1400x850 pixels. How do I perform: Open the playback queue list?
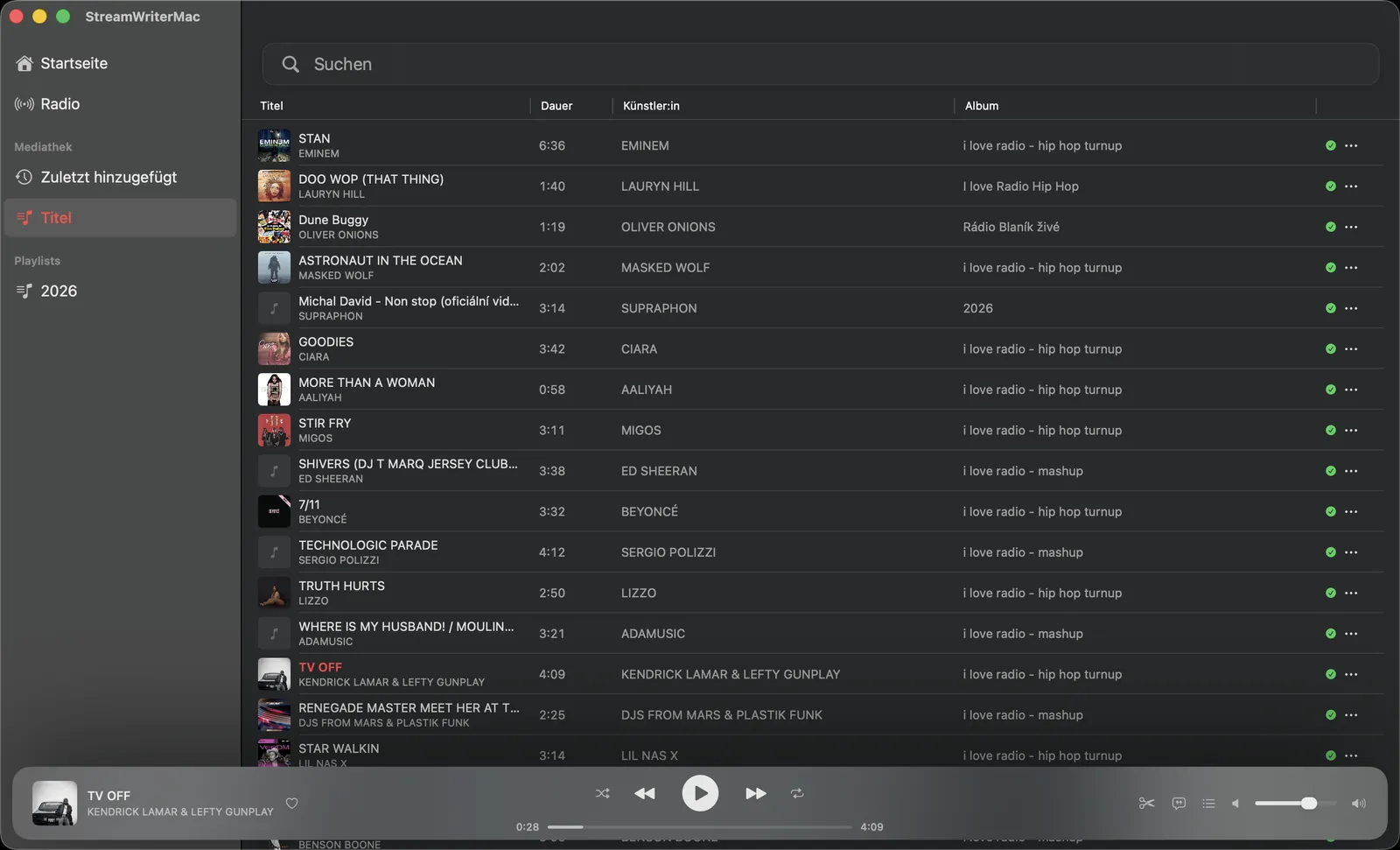tap(1208, 803)
